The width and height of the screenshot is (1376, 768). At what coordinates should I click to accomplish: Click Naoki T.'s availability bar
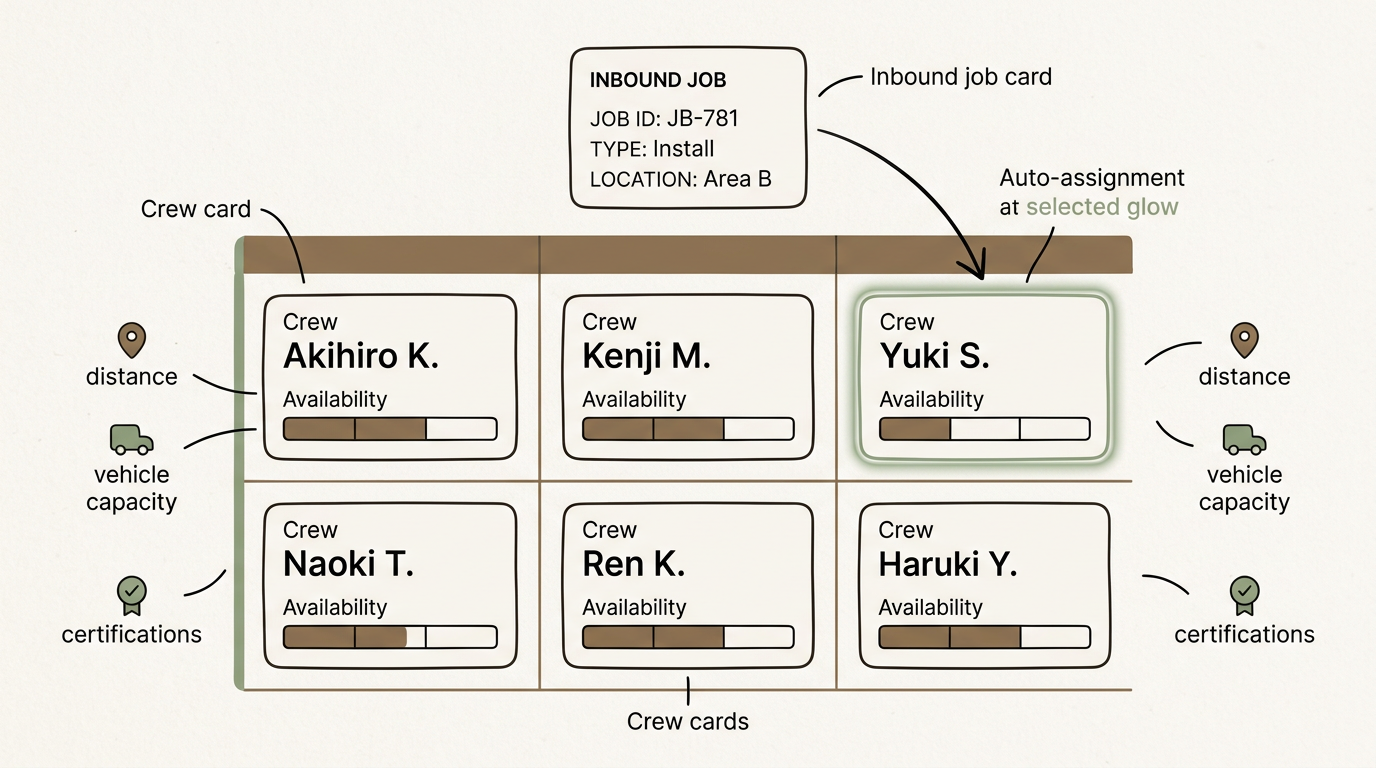coord(390,637)
